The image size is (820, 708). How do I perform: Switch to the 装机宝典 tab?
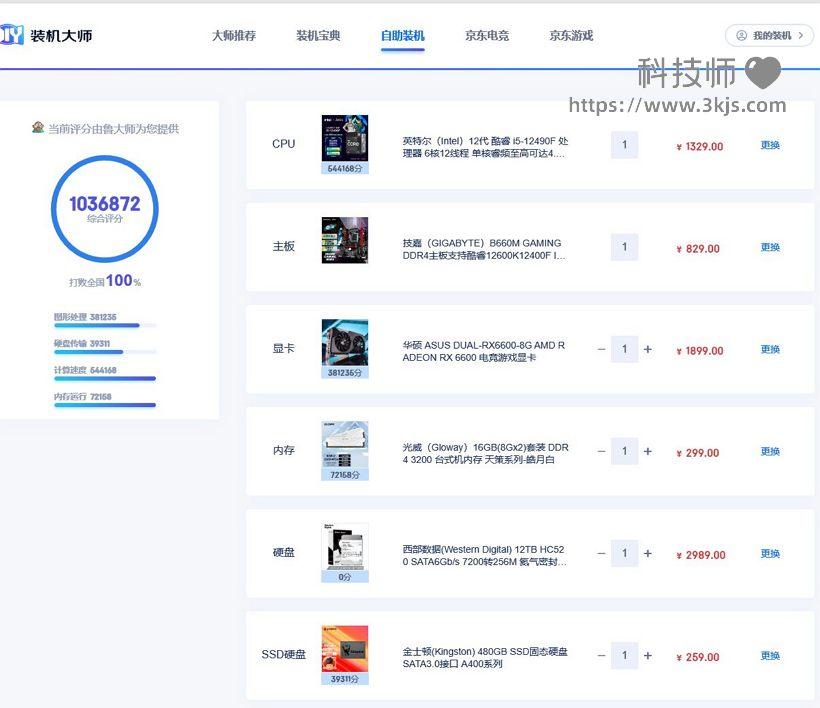318,36
